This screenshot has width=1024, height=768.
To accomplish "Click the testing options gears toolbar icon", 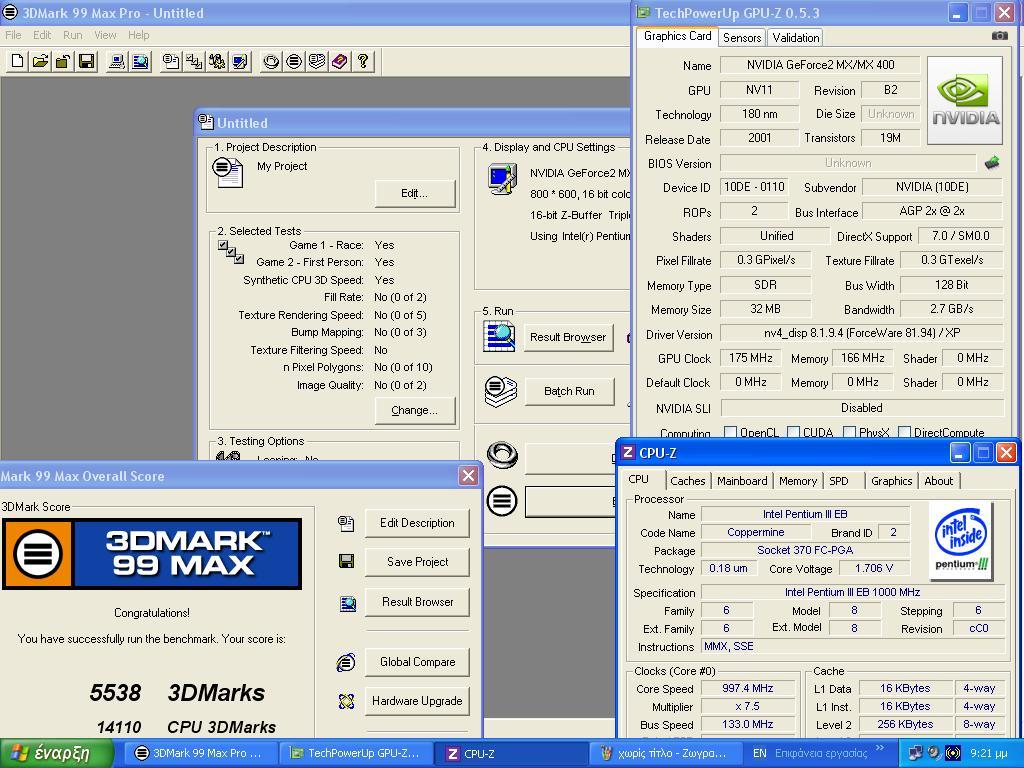I will pos(217,62).
